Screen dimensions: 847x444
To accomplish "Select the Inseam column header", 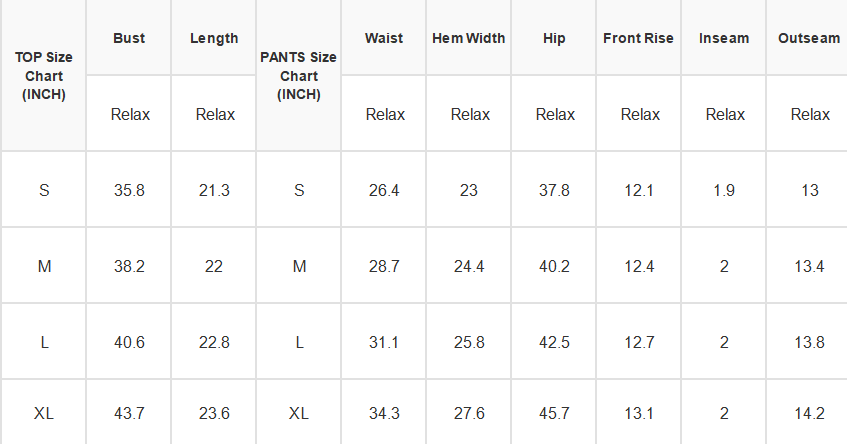I will pyautogui.click(x=724, y=38).
